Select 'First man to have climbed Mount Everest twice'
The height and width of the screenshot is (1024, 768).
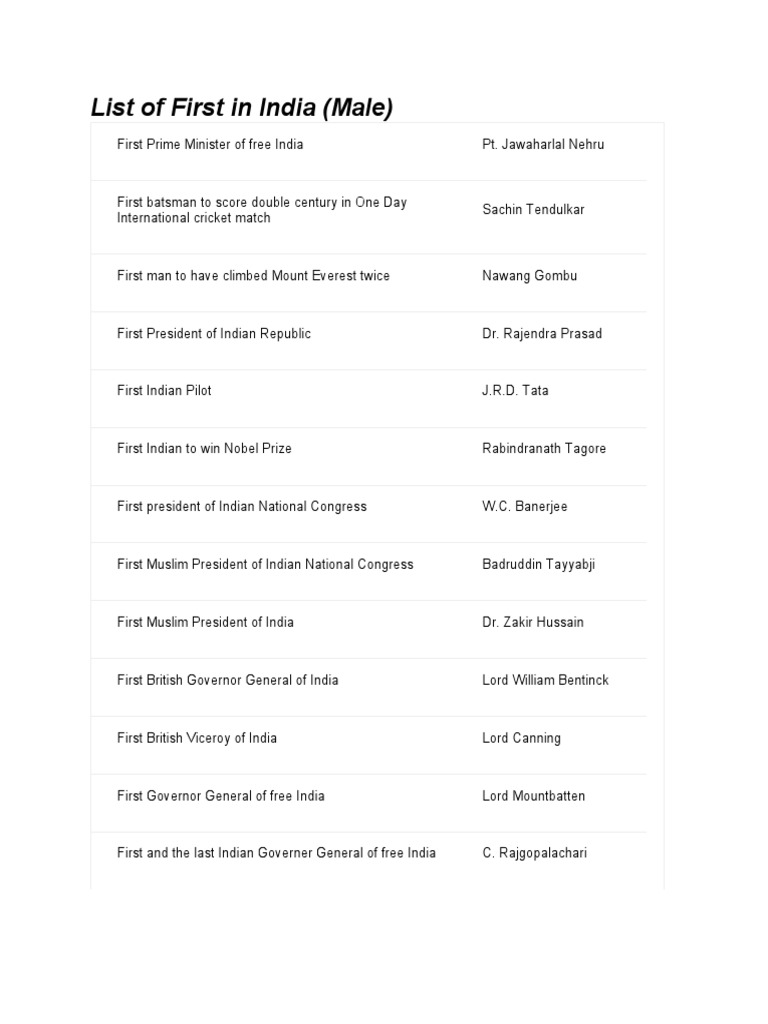point(253,276)
